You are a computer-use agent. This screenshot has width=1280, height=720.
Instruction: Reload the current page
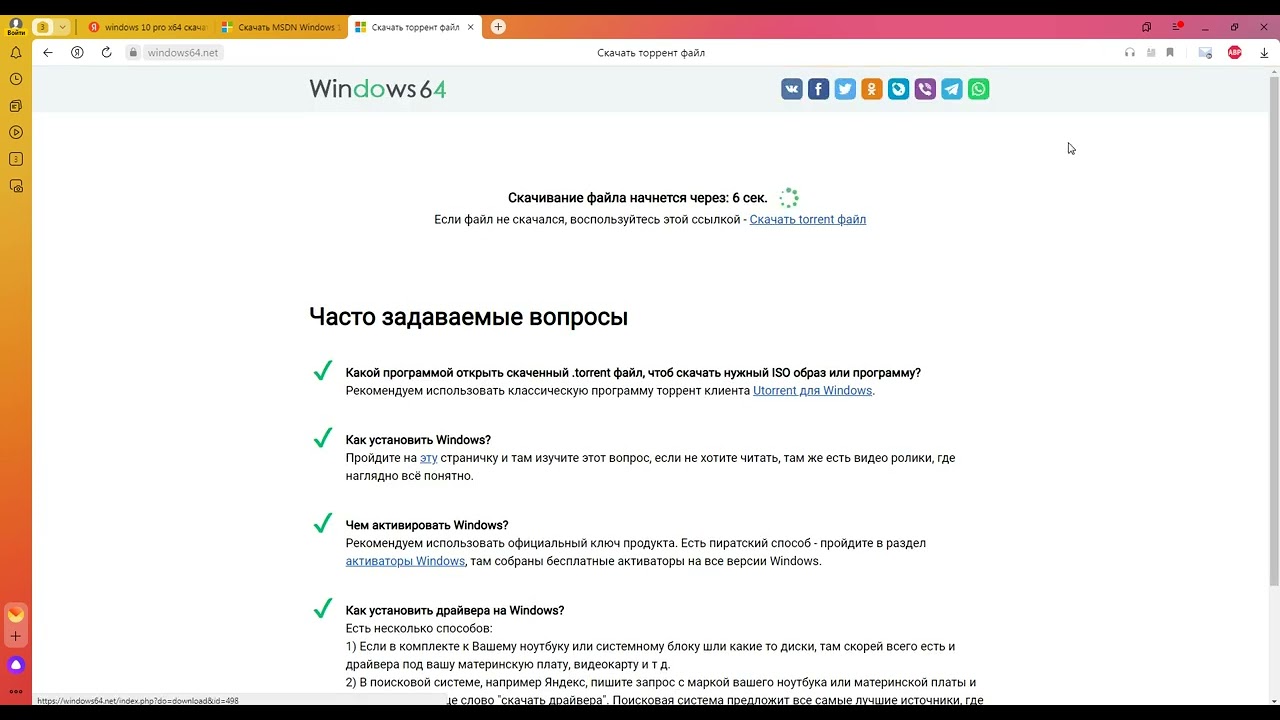click(x=106, y=53)
